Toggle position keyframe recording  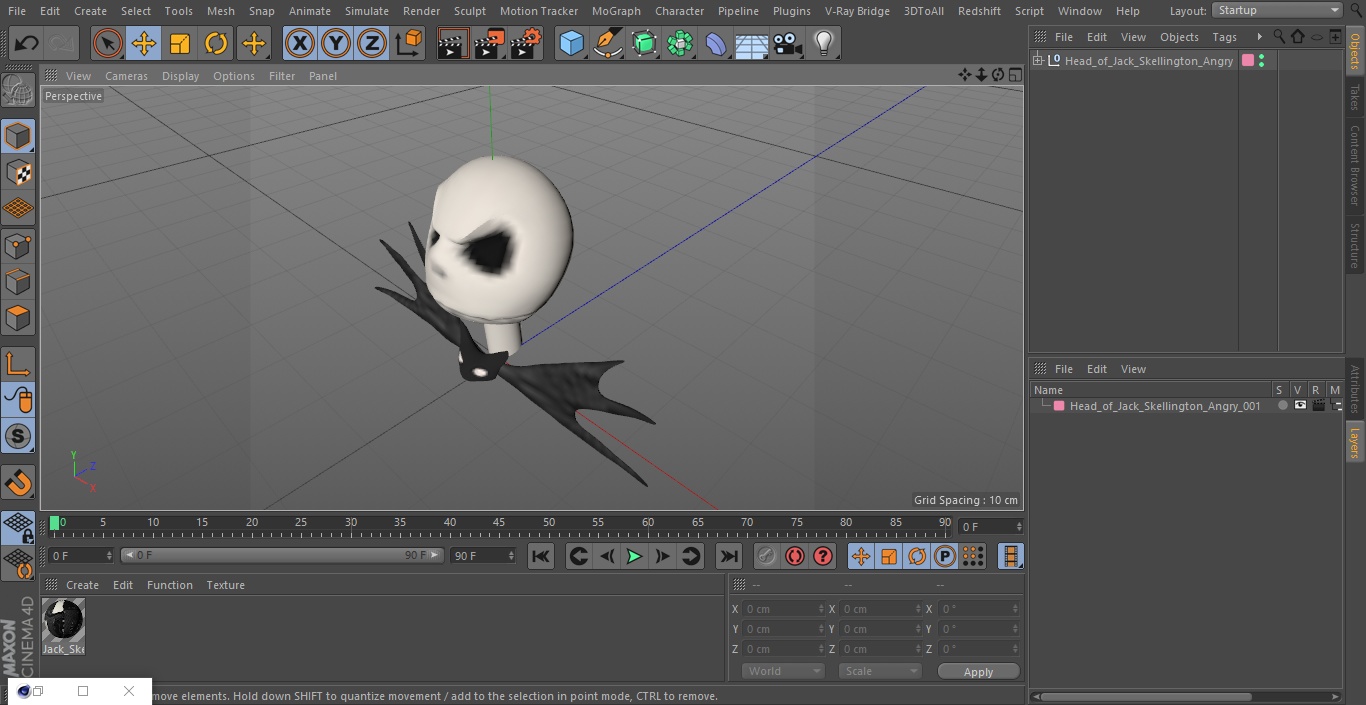click(x=861, y=556)
